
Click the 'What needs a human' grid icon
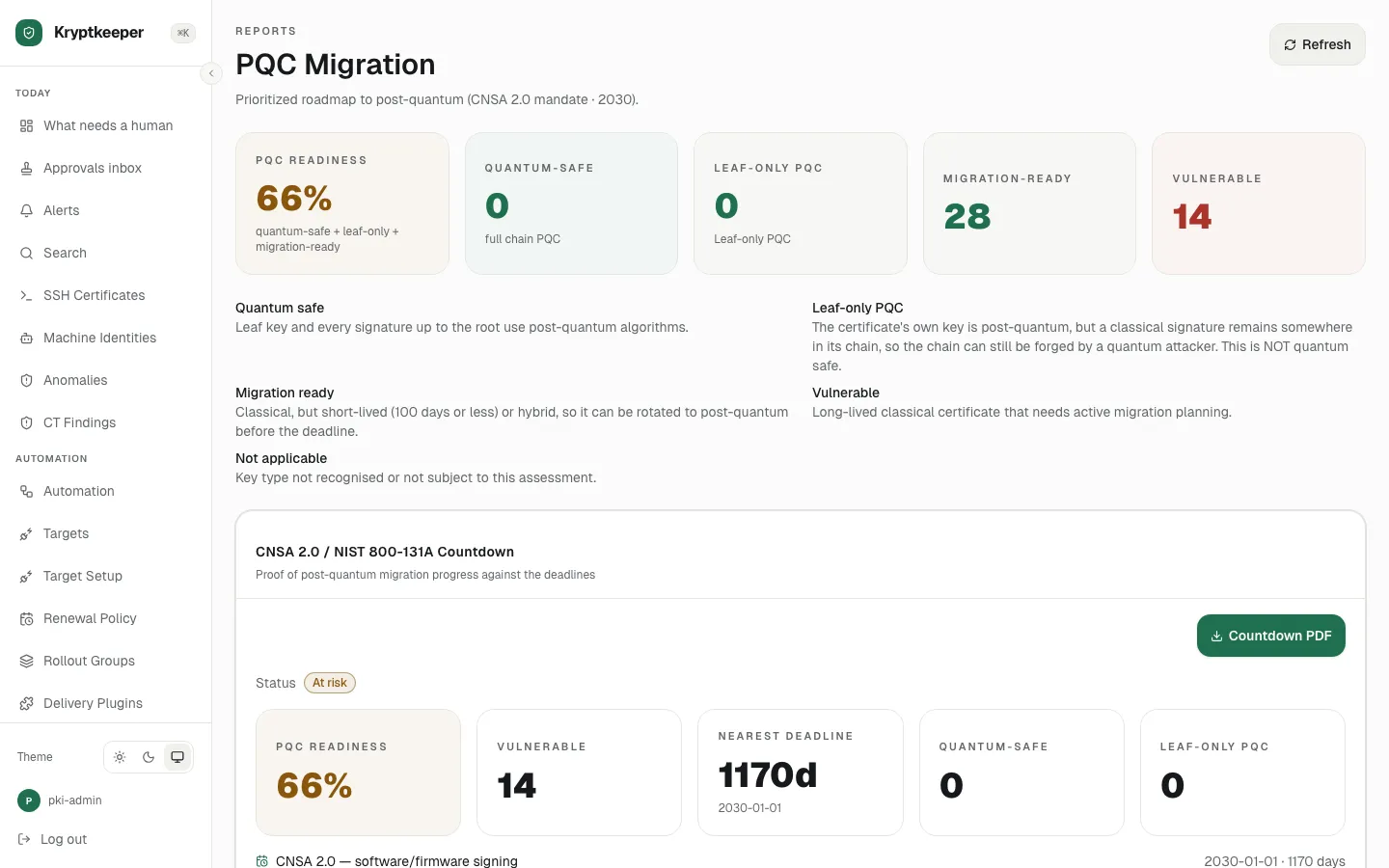coord(27,125)
